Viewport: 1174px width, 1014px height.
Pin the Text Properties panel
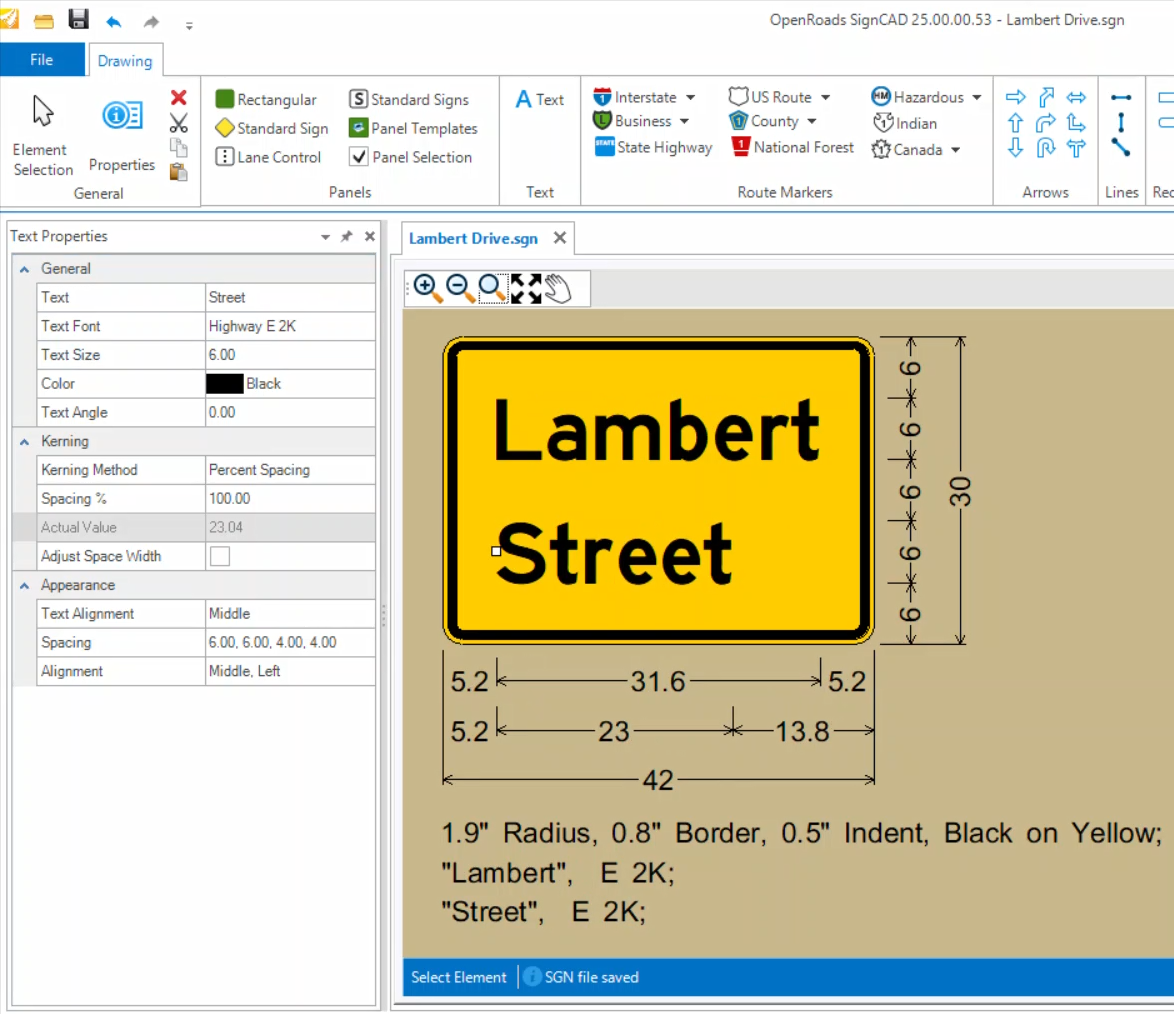pos(347,236)
